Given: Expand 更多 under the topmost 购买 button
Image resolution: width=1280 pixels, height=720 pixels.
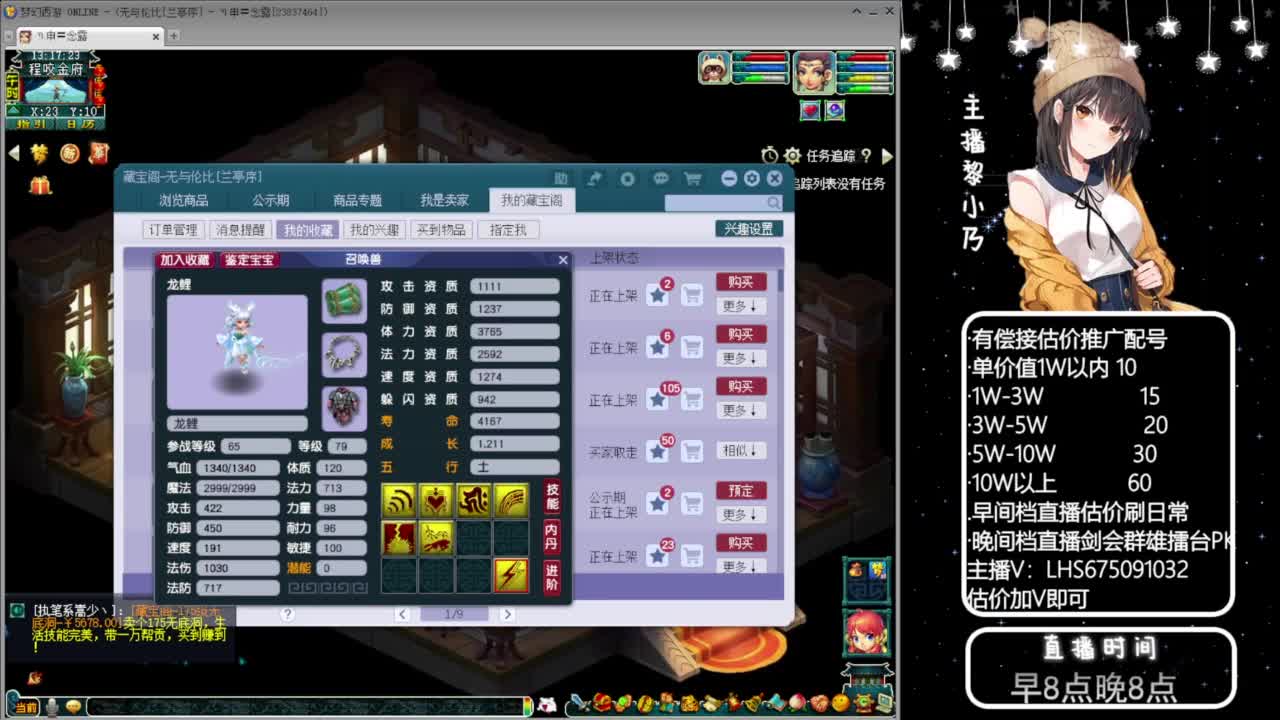Looking at the screenshot, I should [x=742, y=306].
